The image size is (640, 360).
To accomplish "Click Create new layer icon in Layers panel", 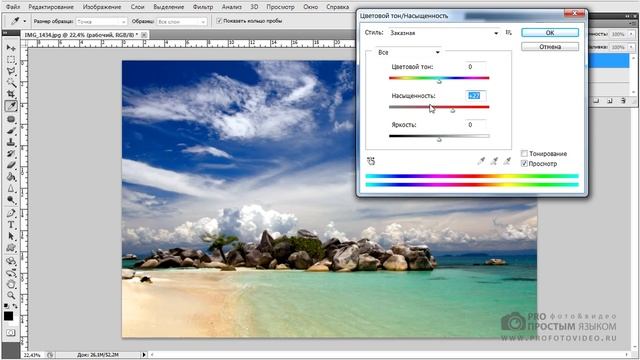I will tap(609, 100).
